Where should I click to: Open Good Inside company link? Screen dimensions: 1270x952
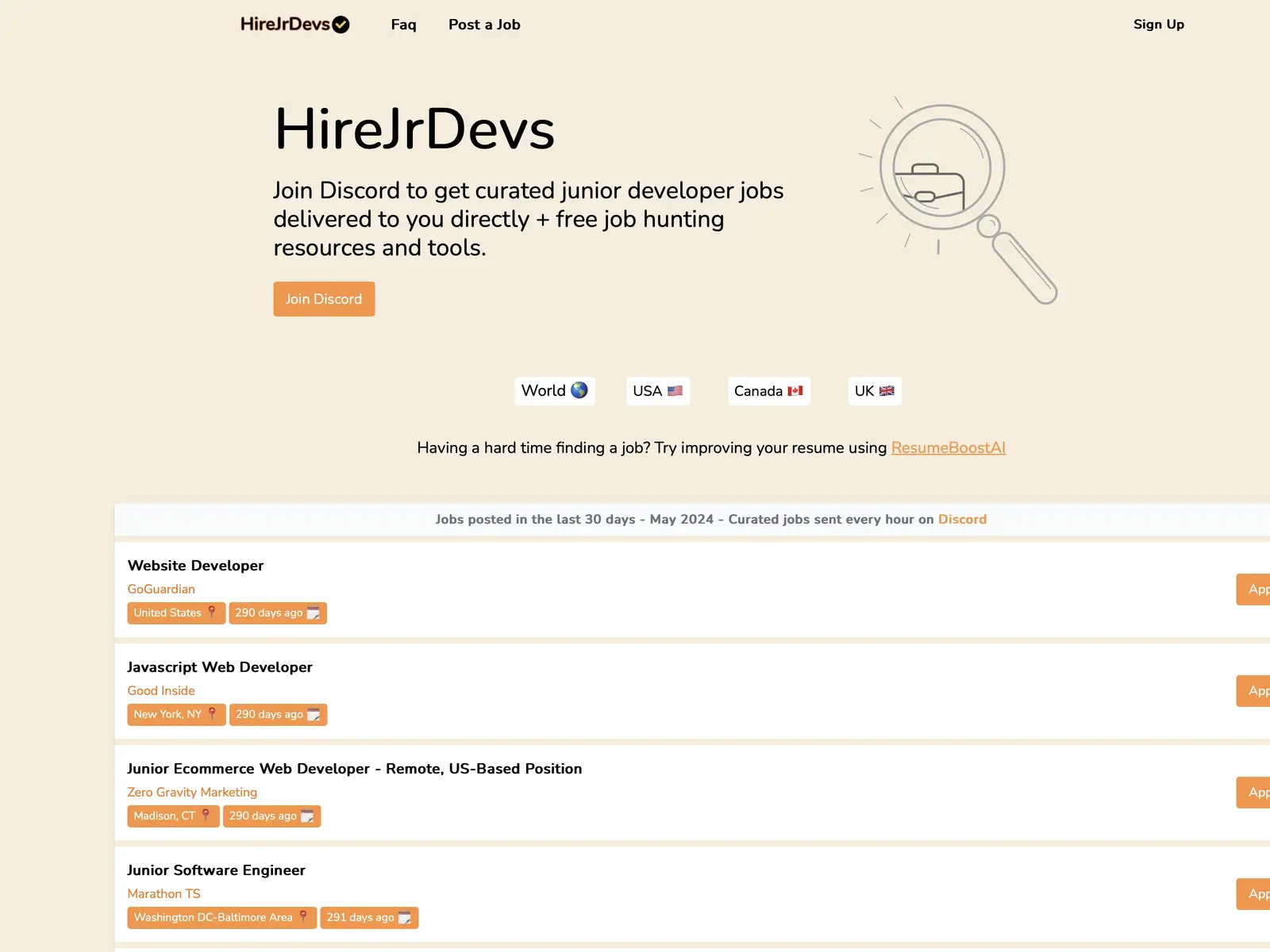click(161, 690)
